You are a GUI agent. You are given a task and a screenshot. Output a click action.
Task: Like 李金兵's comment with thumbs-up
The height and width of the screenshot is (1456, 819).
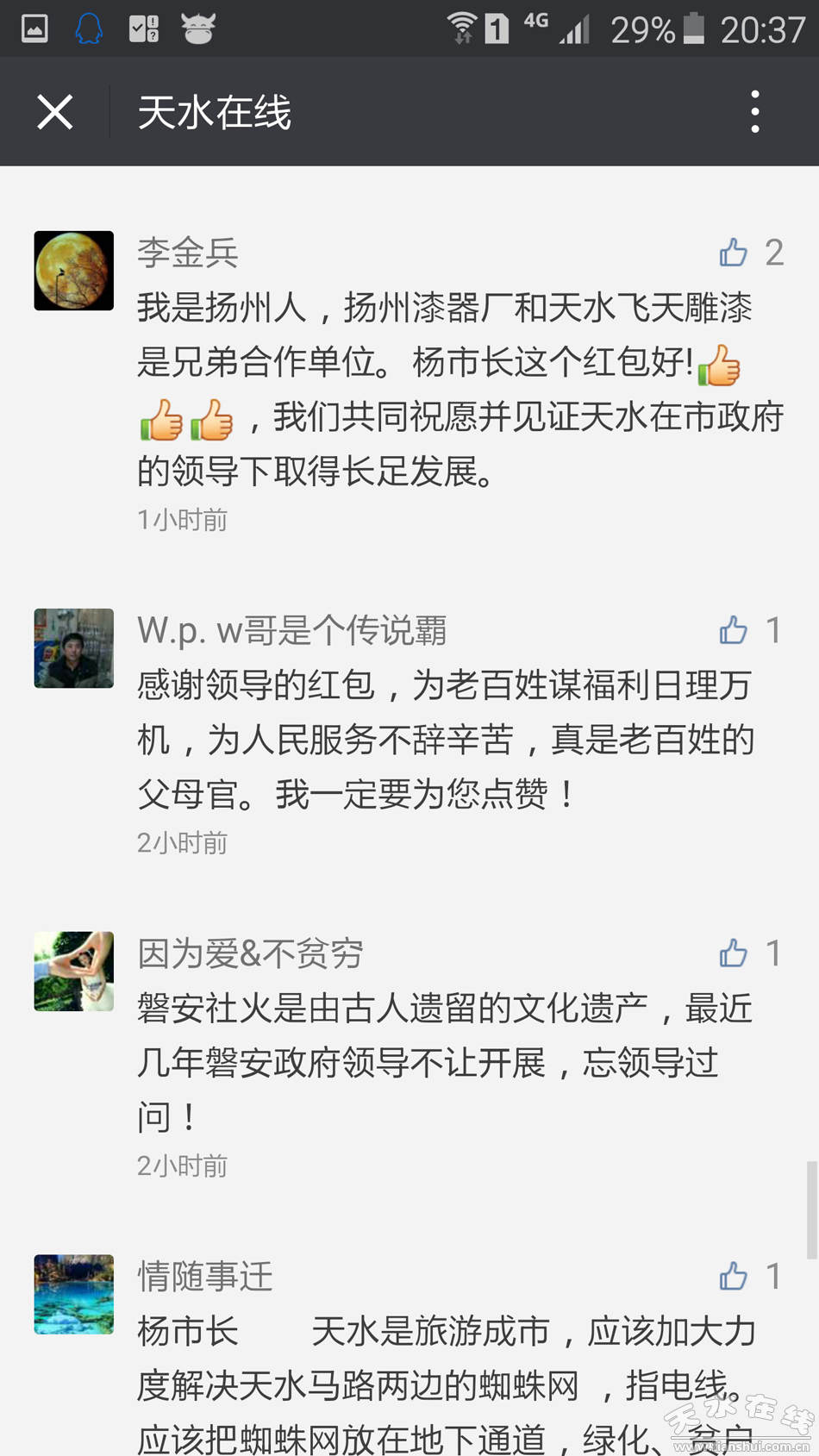[734, 253]
